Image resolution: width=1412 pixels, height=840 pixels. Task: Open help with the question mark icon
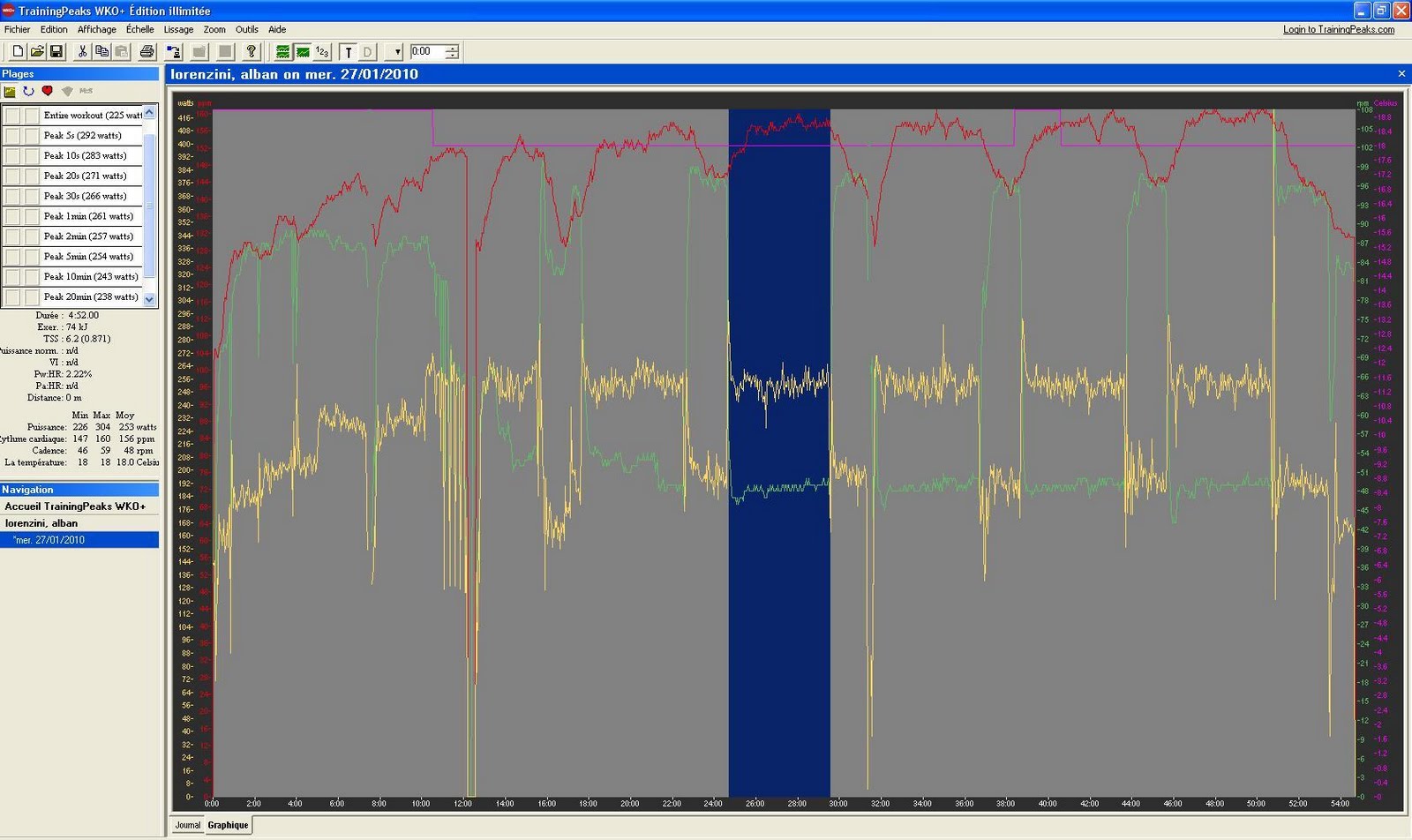(x=251, y=52)
